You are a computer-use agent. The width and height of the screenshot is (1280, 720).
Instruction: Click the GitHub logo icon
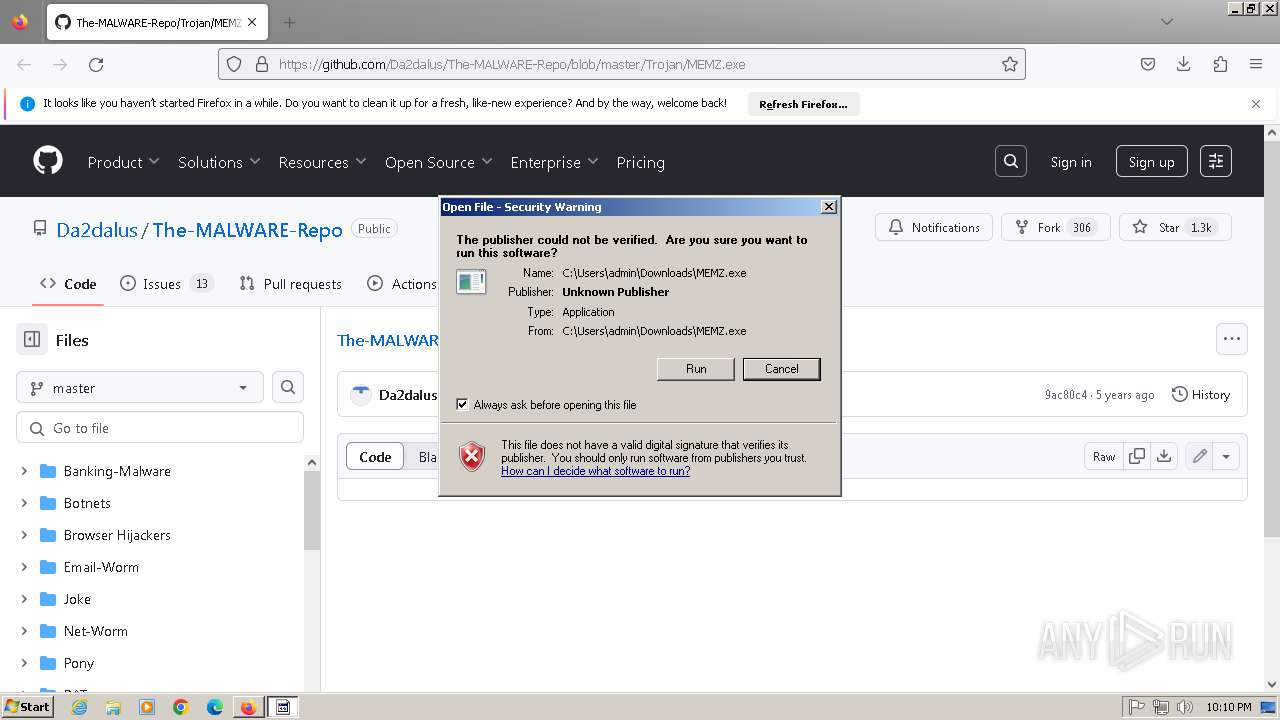tap(47, 161)
